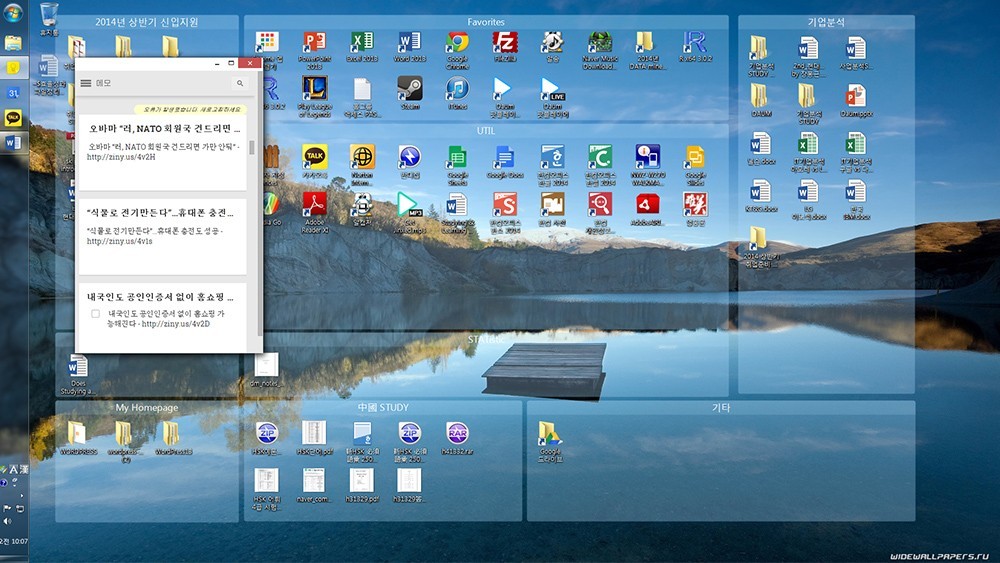Click the memo search magnifier icon
Image resolution: width=1000 pixels, height=563 pixels.
240,83
